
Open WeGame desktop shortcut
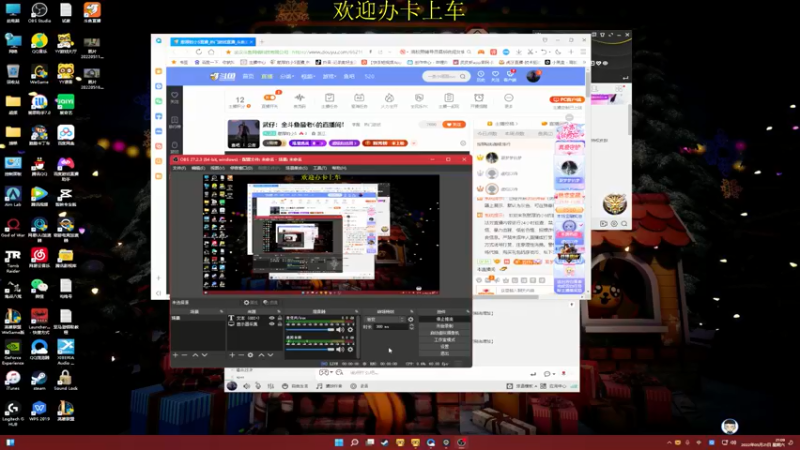click(39, 73)
